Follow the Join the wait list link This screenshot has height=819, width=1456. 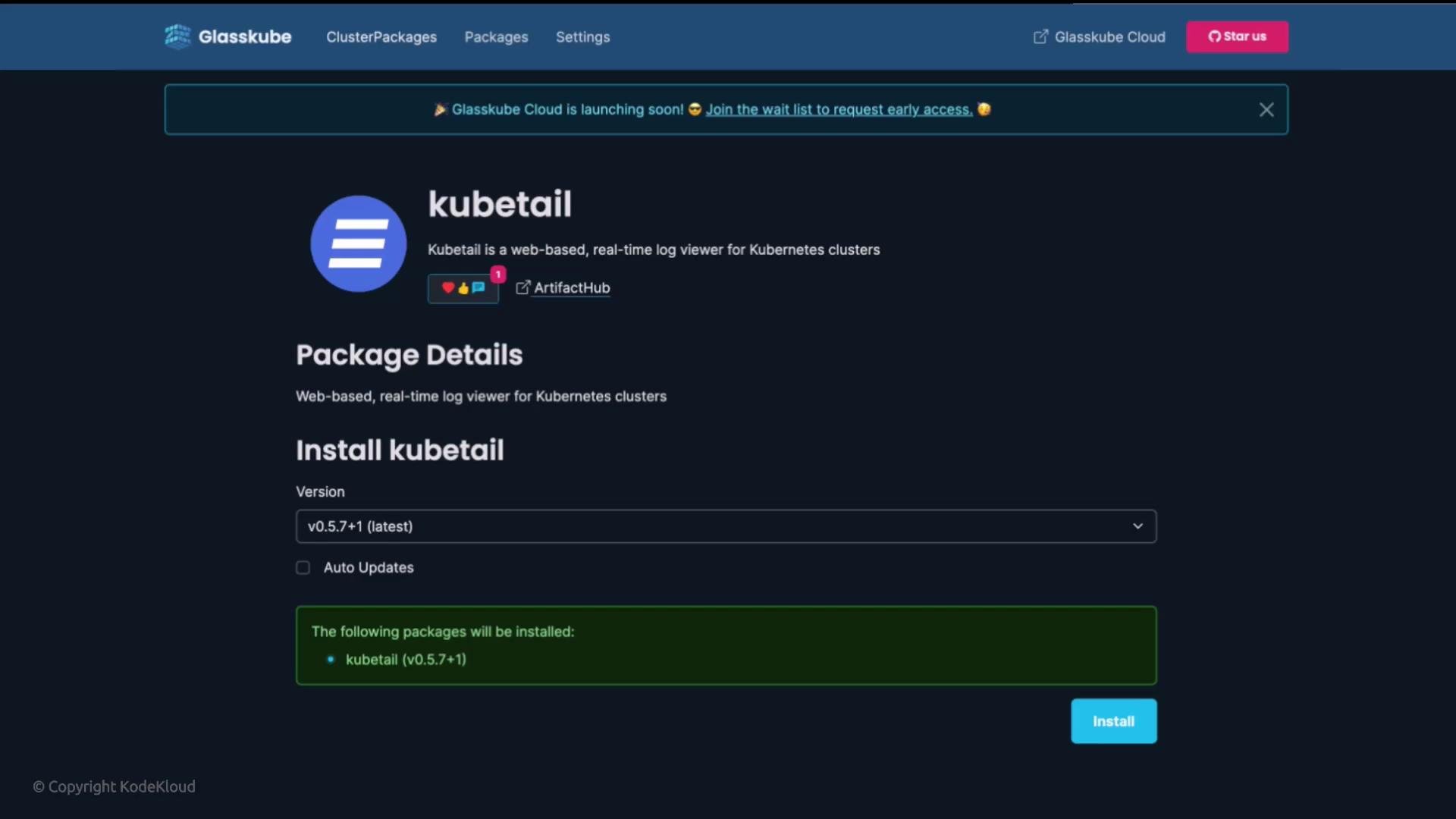pyautogui.click(x=839, y=109)
